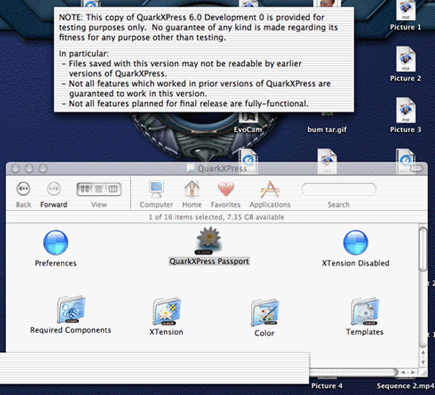
Task: Go to Computer in Finder toolbar
Action: pos(156,194)
